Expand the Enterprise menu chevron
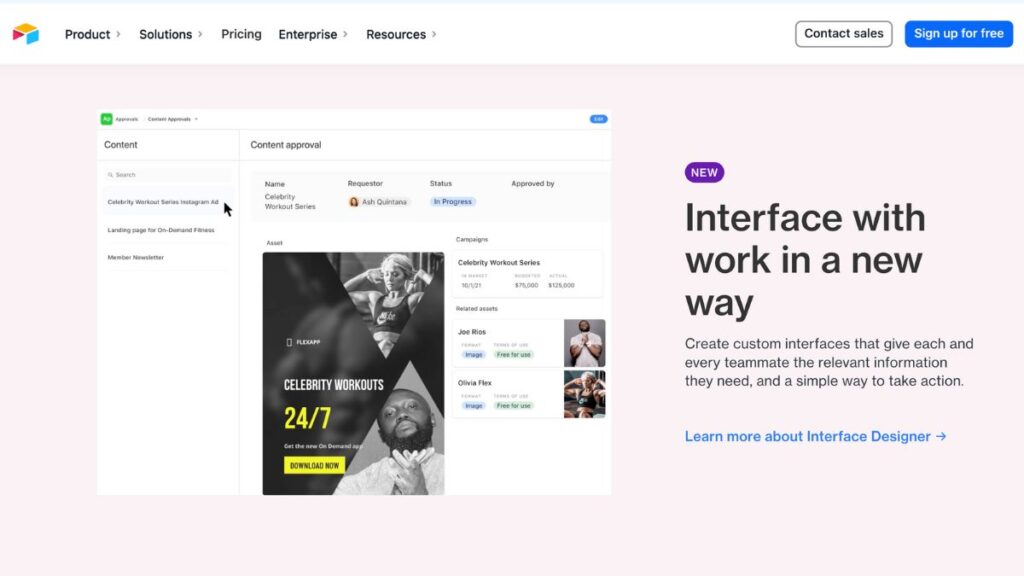Viewport: 1024px width, 576px height. [345, 34]
